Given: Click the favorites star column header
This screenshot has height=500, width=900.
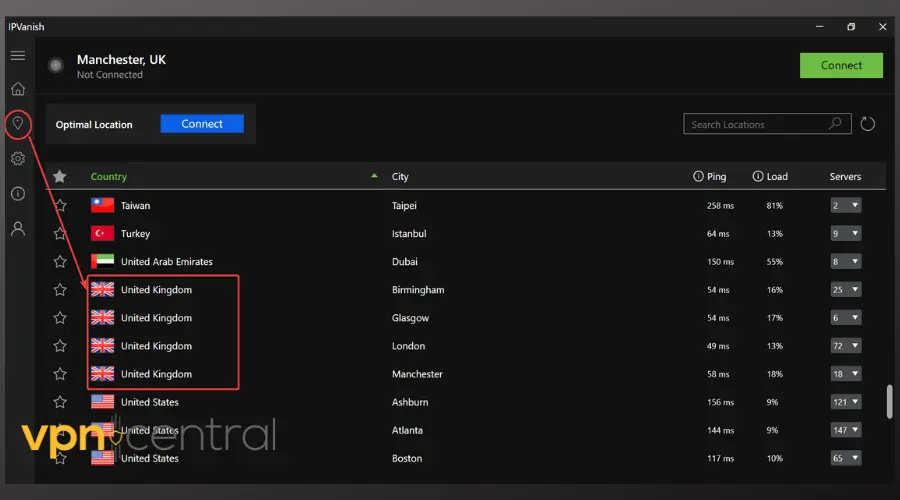Looking at the screenshot, I should tap(60, 176).
